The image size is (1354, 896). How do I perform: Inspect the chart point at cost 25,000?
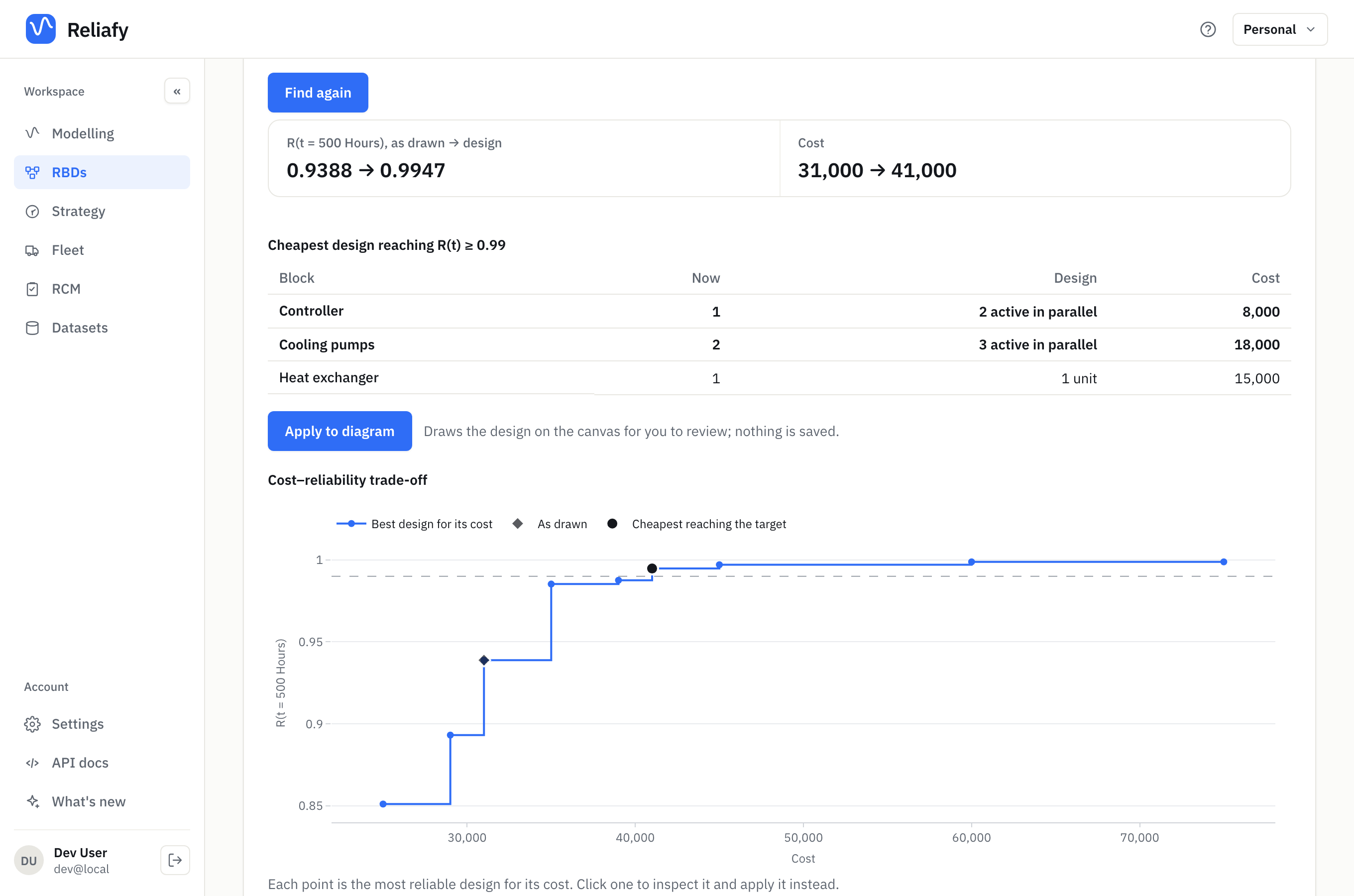pos(383,804)
